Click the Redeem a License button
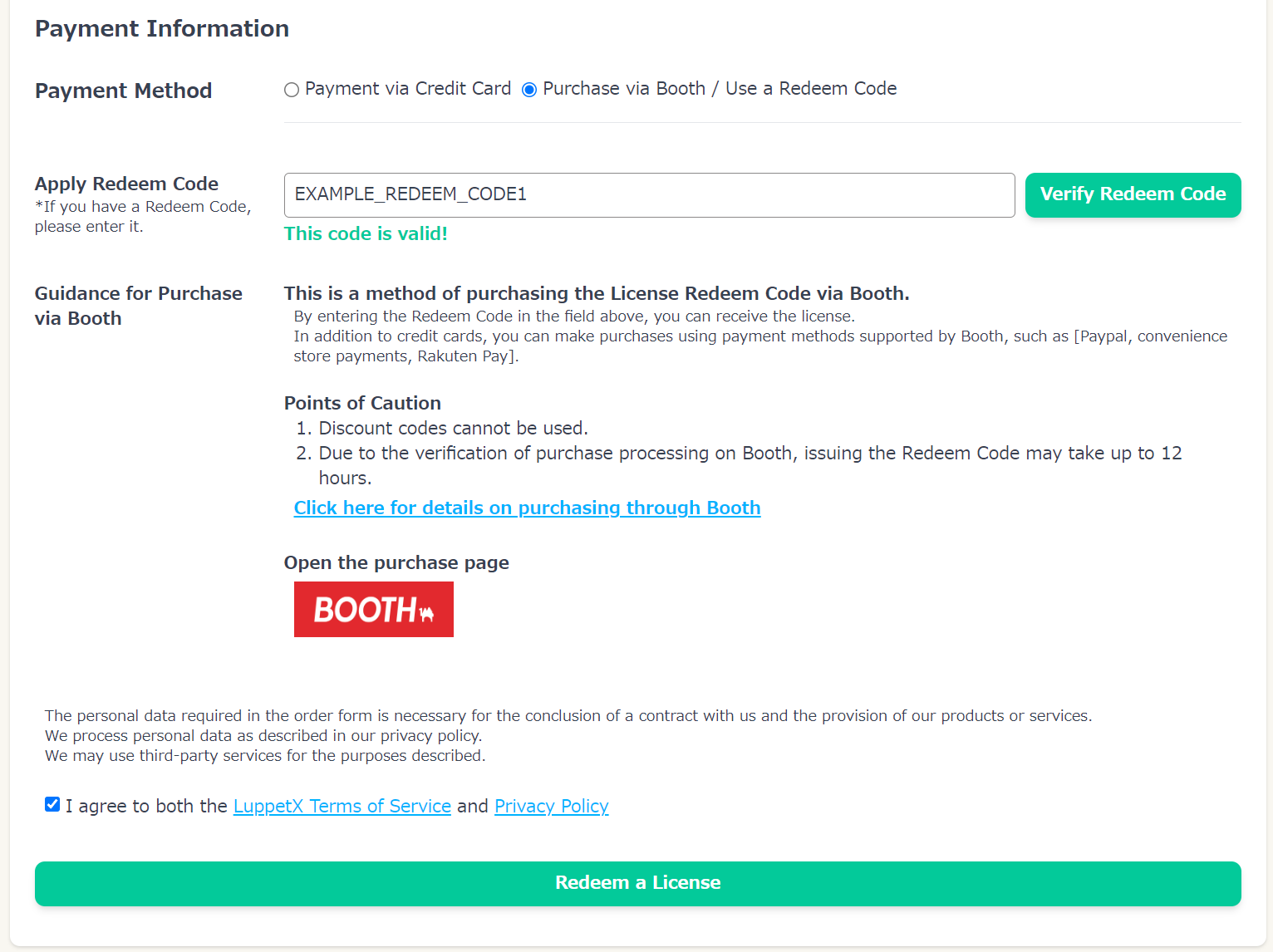The image size is (1273, 952). pyautogui.click(x=637, y=883)
